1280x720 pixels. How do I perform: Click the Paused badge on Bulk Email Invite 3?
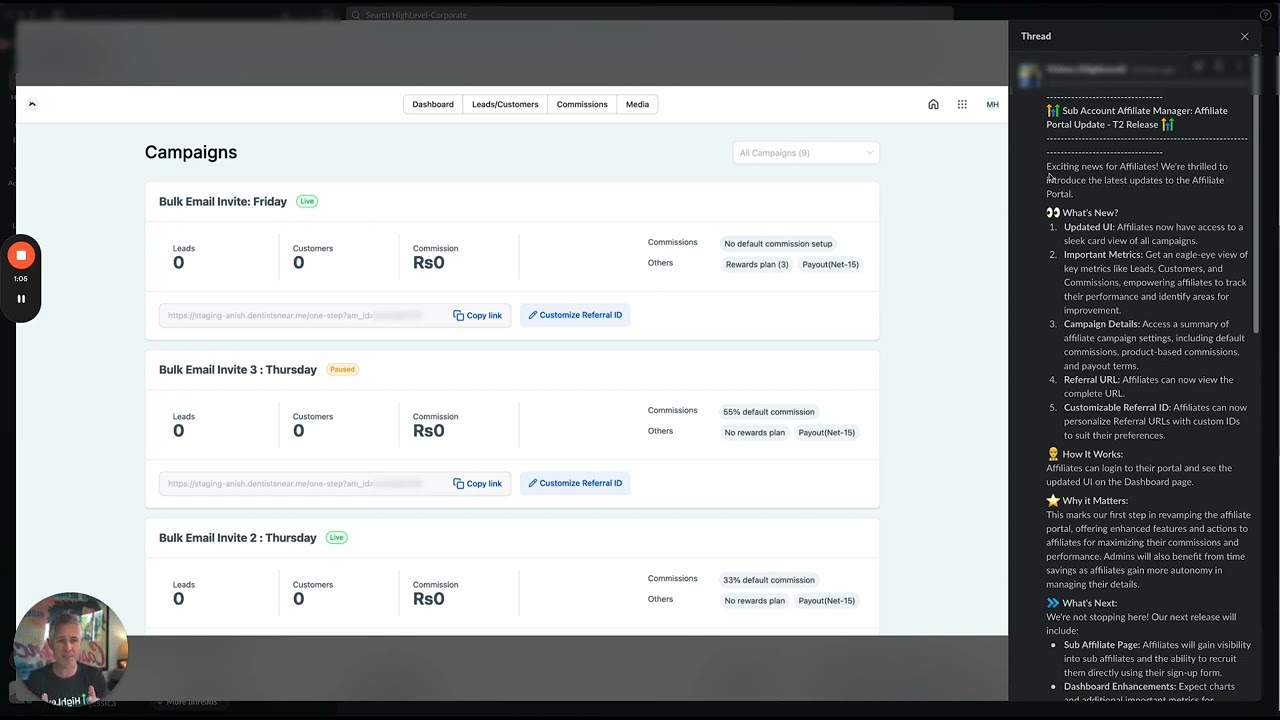[x=342, y=369]
